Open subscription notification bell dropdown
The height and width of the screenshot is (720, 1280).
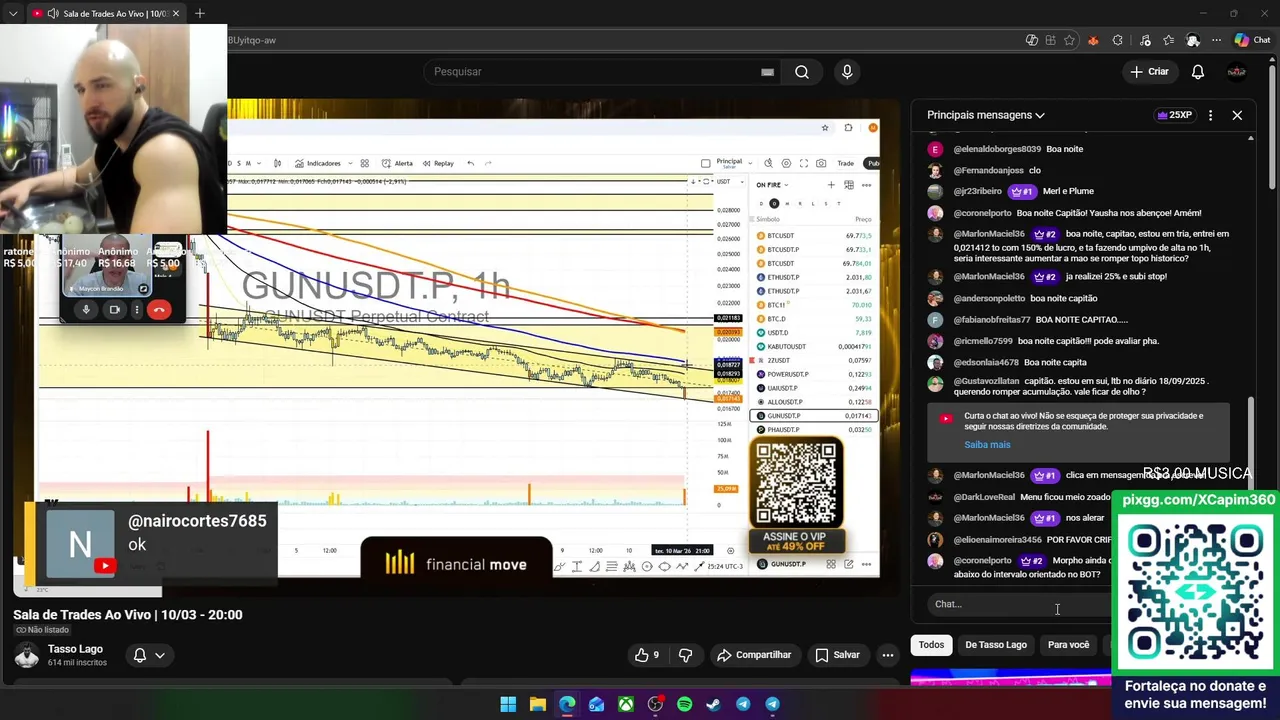(x=149, y=655)
